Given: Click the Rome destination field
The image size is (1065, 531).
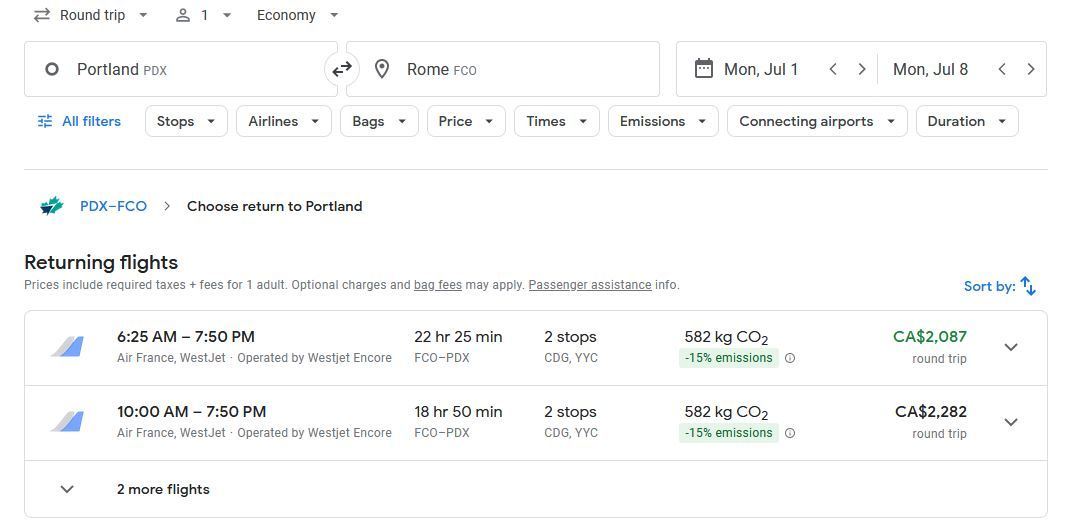Looking at the screenshot, I should point(503,69).
